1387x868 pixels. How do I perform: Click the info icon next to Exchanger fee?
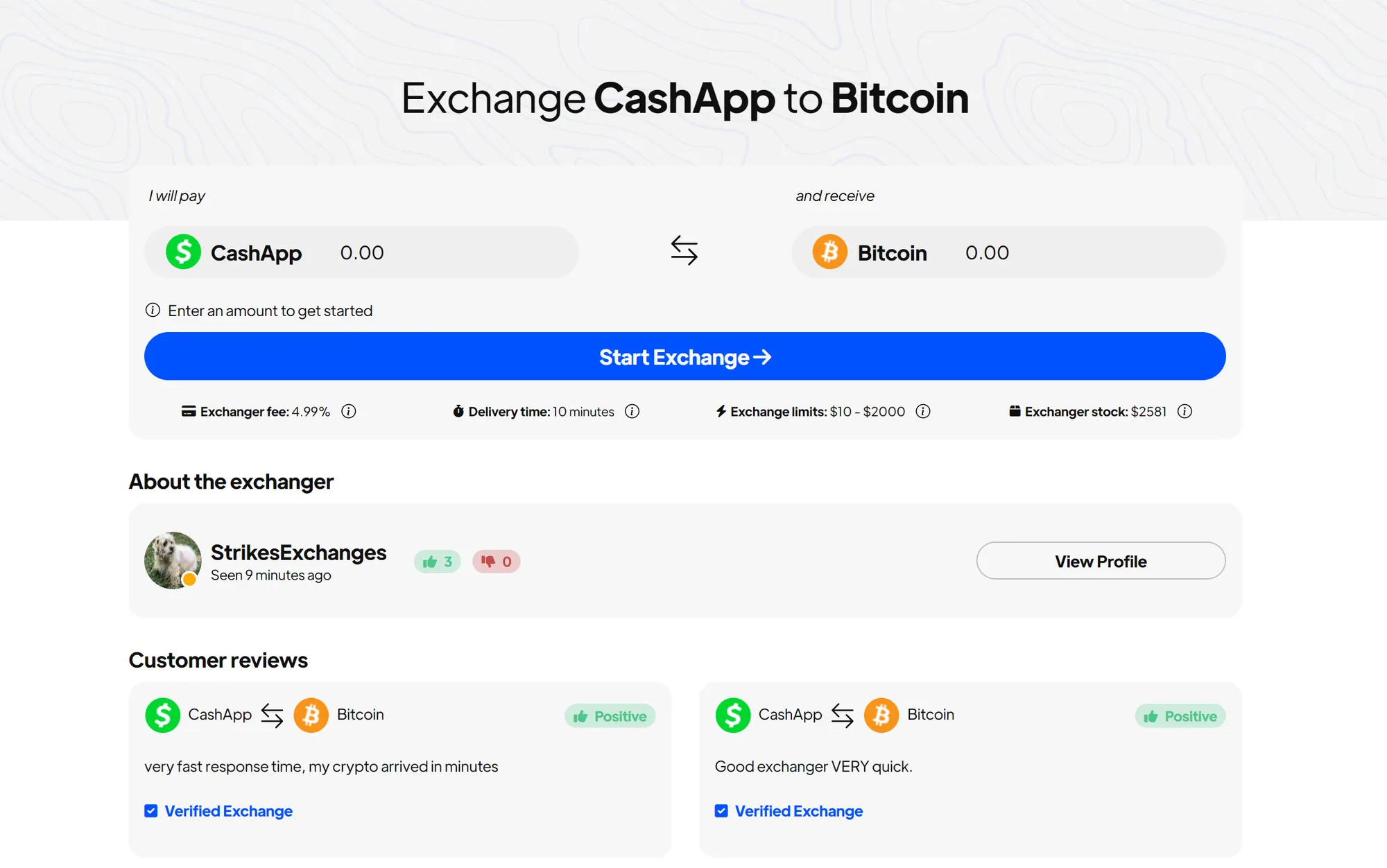point(349,411)
